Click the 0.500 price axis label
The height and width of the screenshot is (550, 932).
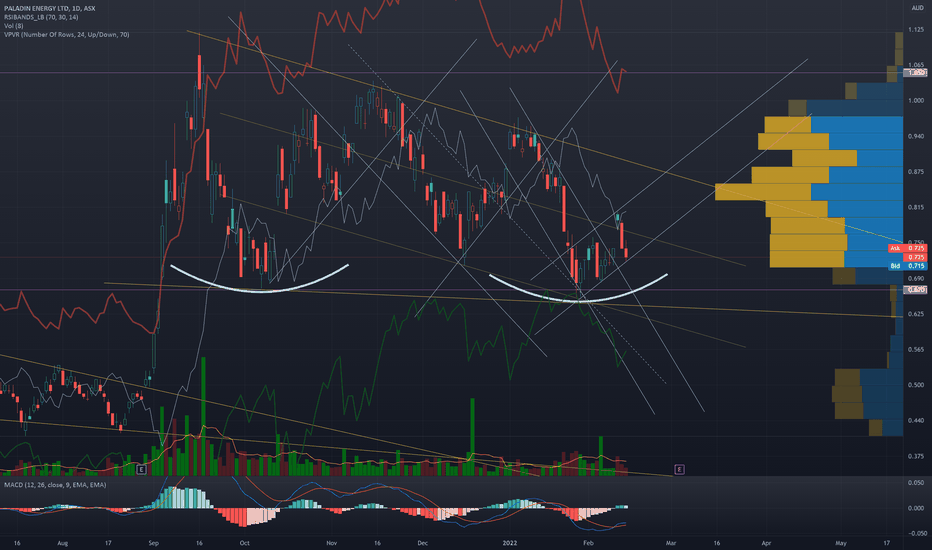(916, 385)
